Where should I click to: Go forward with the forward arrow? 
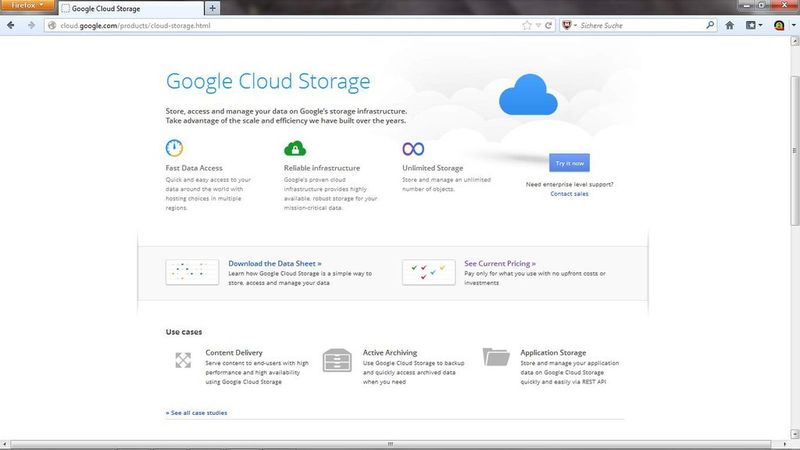click(x=31, y=25)
